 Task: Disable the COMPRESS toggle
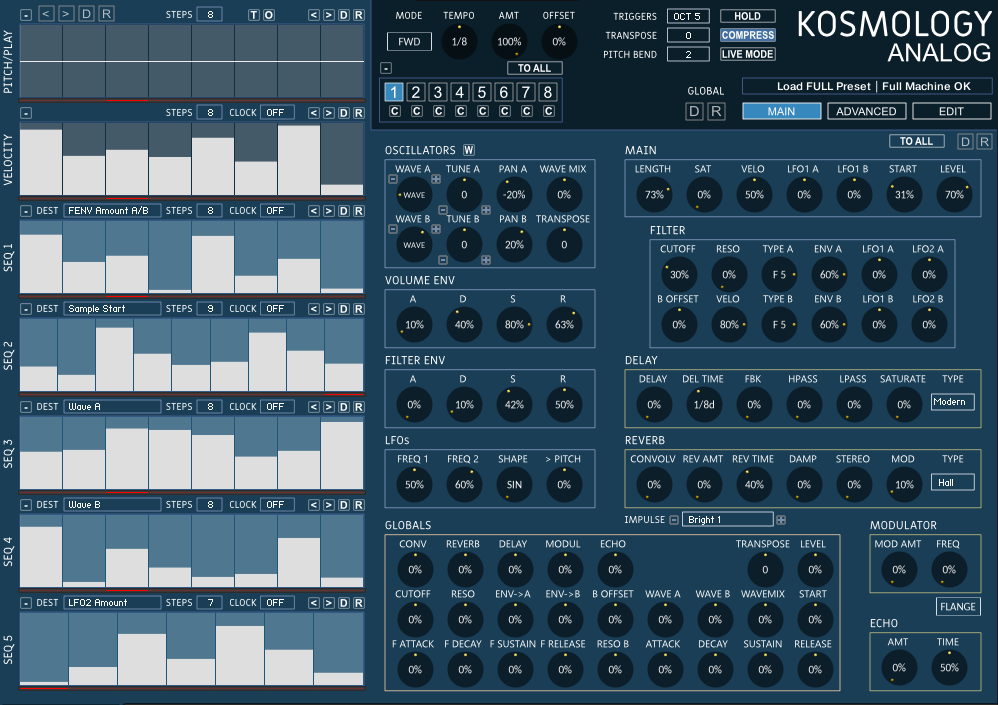pos(747,35)
